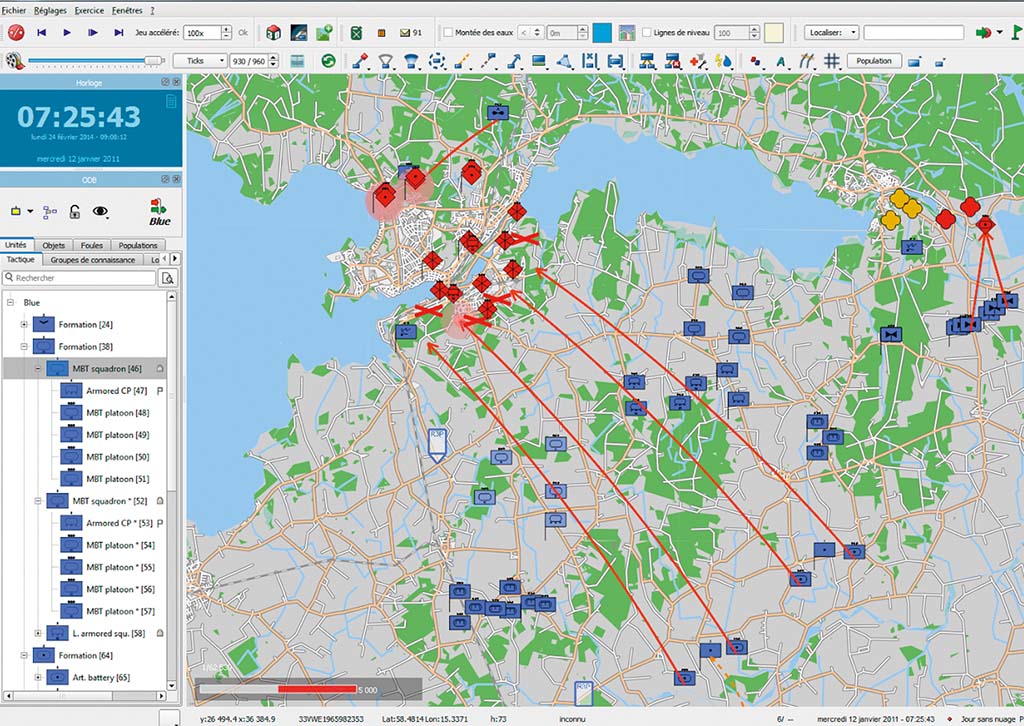Toggle the Lignes de niveau checkbox
The width and height of the screenshot is (1024, 726).
[645, 33]
